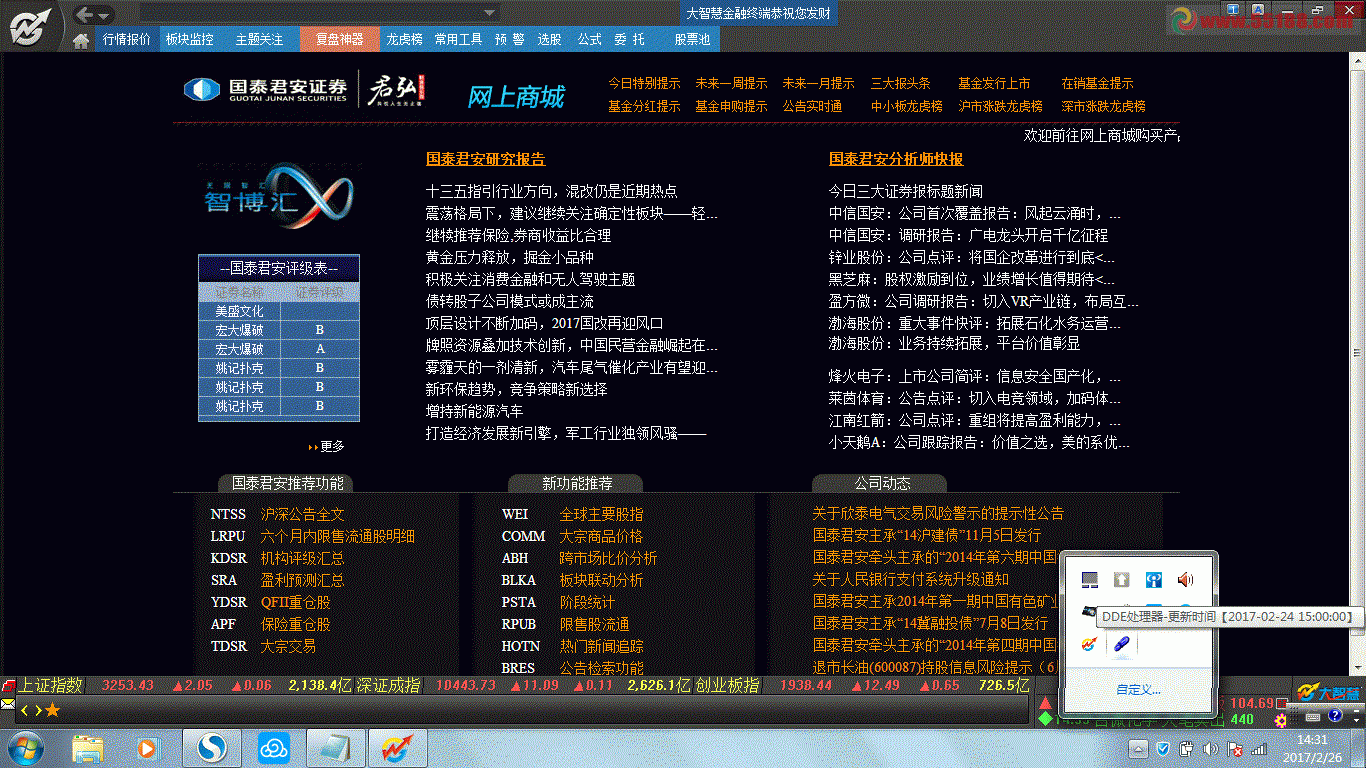Open the 板块监控 menu
1366x768 pixels.
pyautogui.click(x=189, y=39)
